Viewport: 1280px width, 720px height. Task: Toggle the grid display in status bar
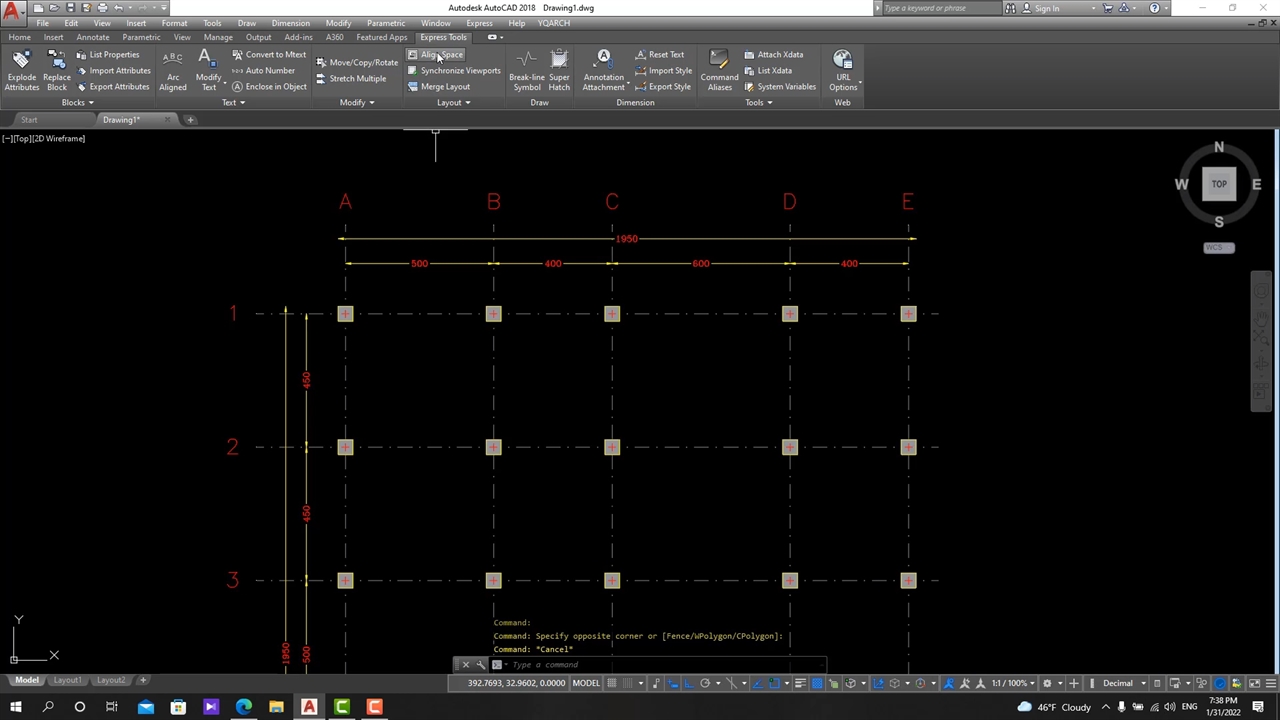point(612,683)
